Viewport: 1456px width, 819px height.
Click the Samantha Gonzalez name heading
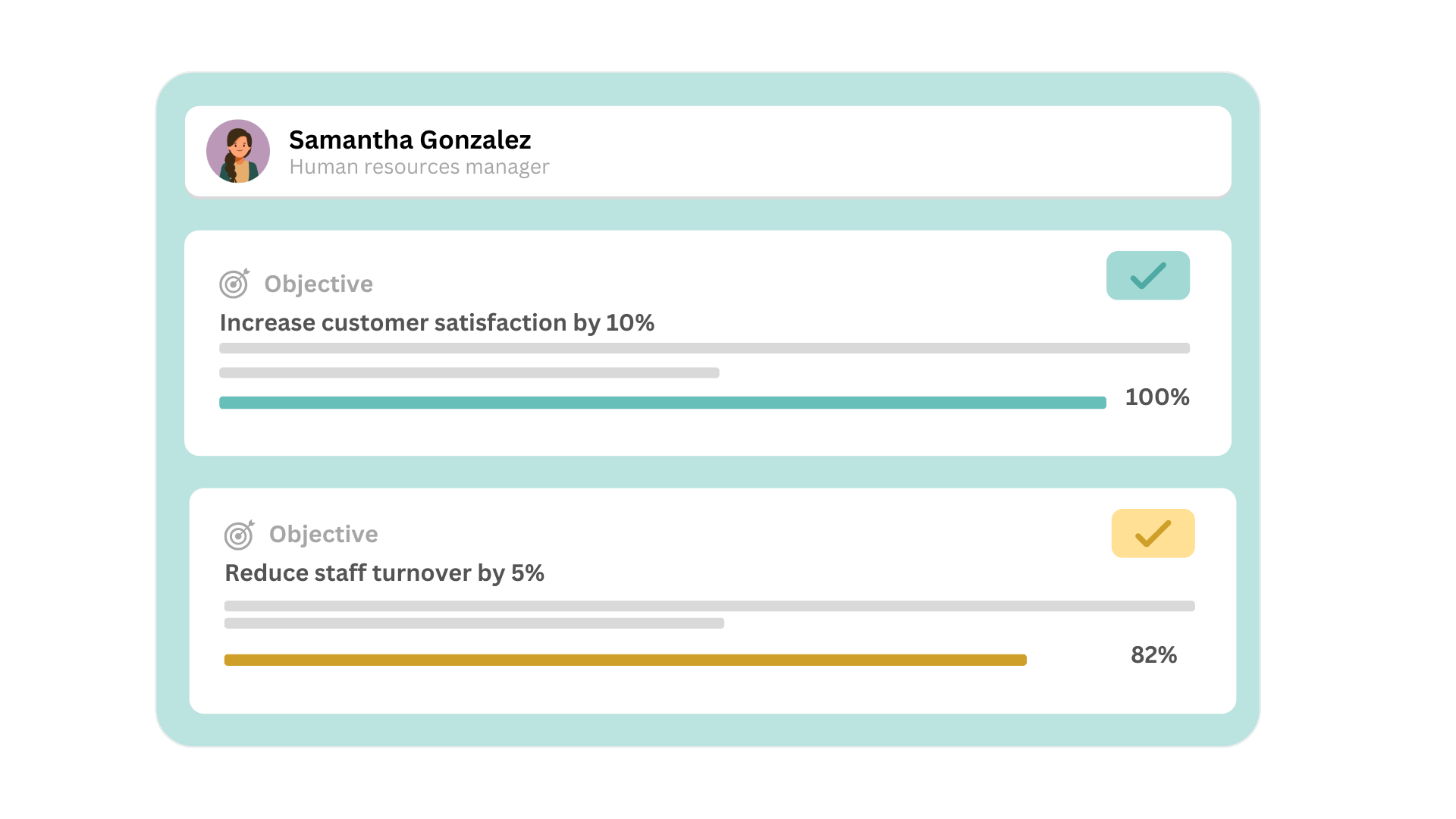409,140
